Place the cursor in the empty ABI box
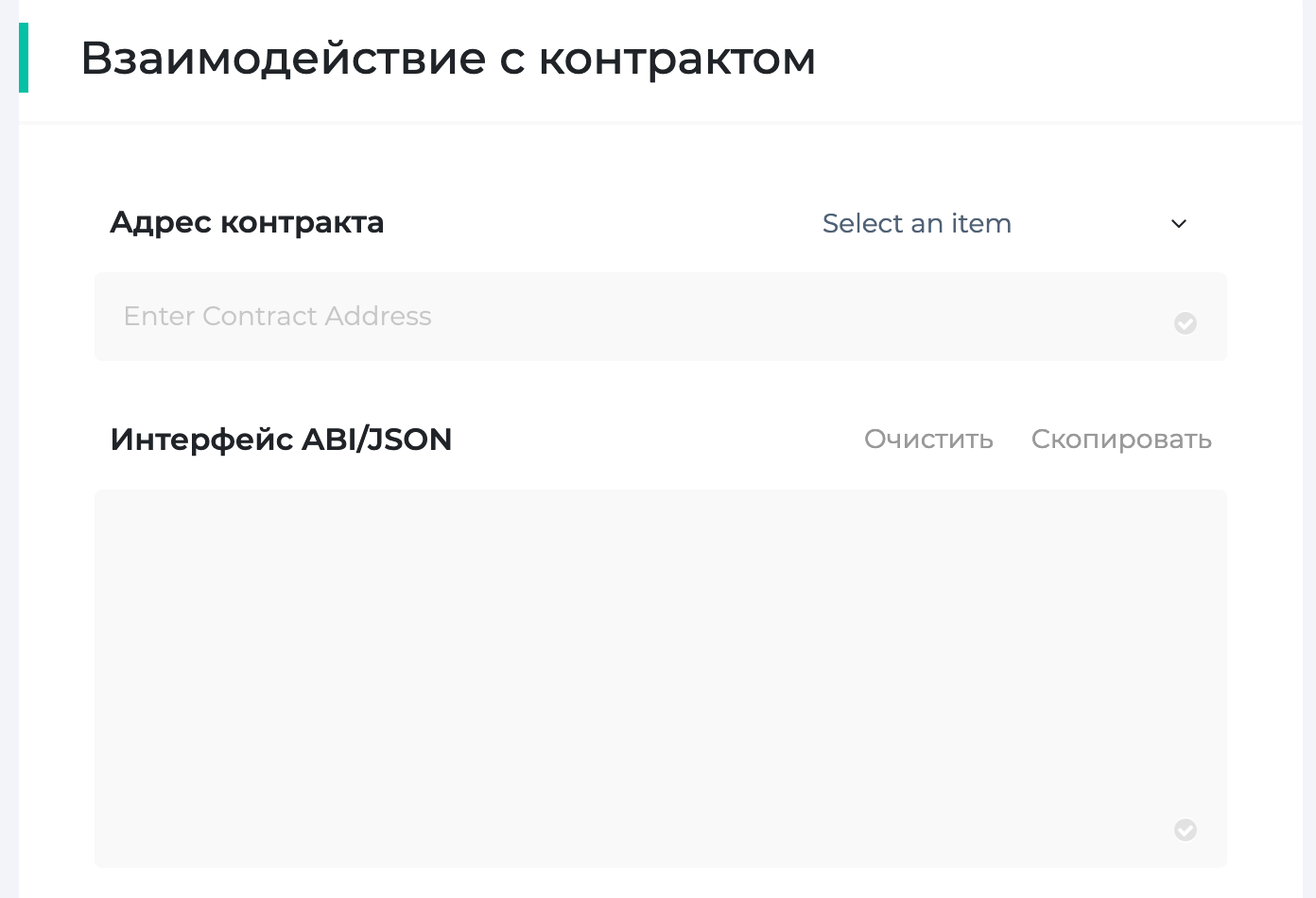 [x=661, y=679]
